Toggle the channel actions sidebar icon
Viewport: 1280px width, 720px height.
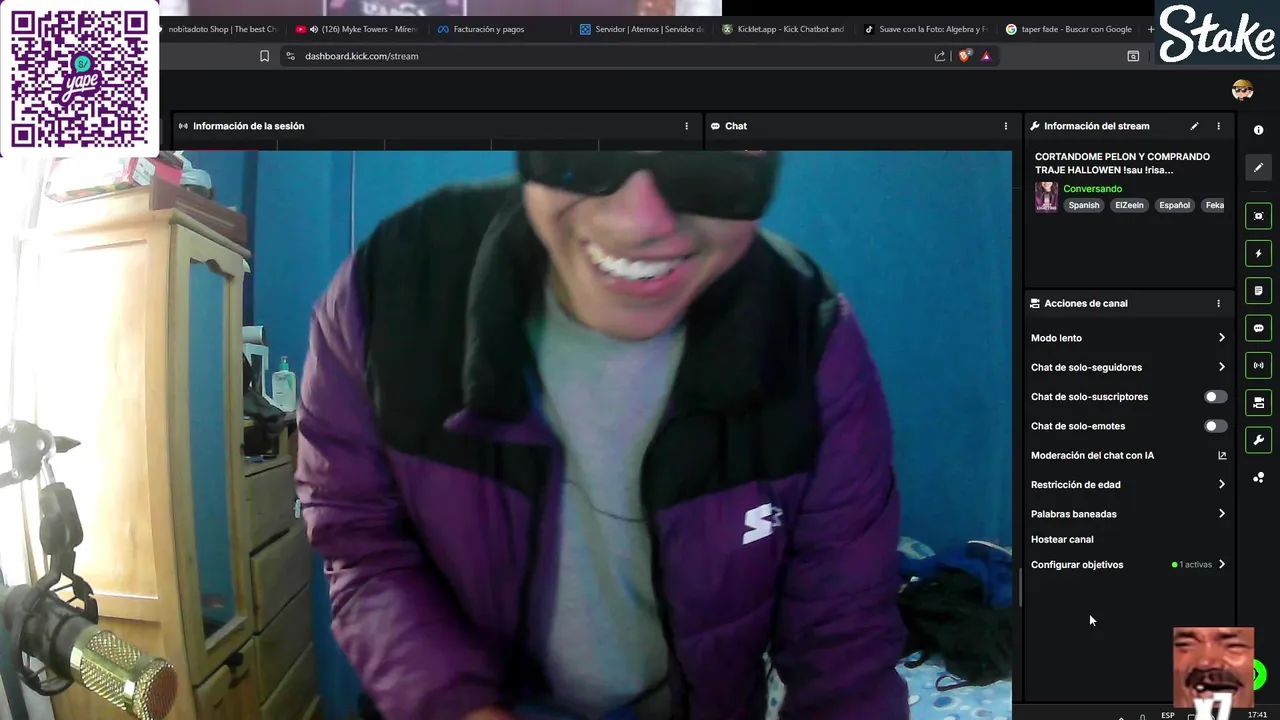coord(1258,402)
